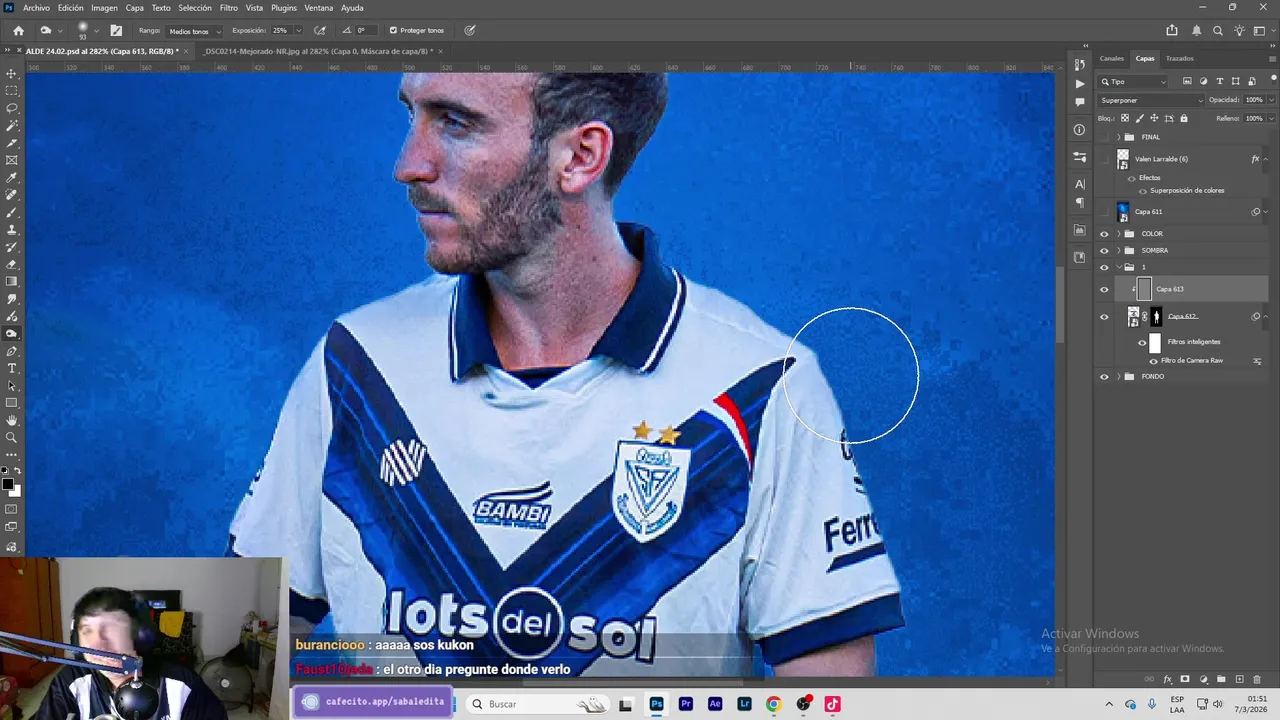
Task: Open Chrome from the taskbar
Action: (773, 704)
